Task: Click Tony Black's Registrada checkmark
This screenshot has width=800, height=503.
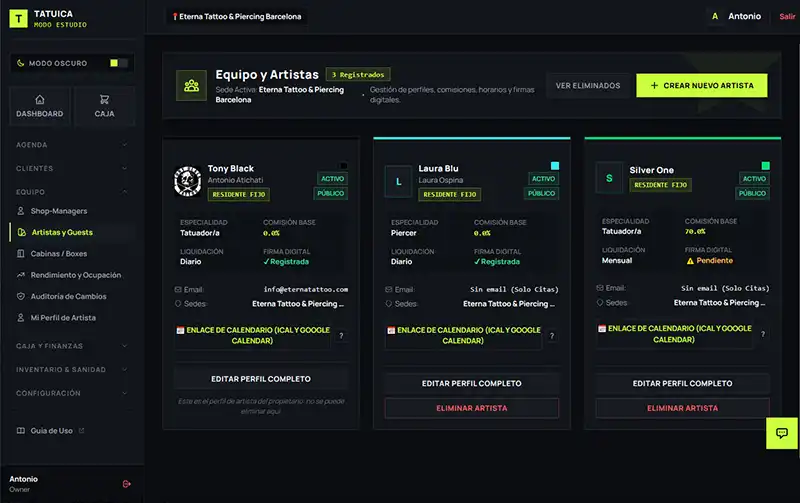Action: click(266, 262)
